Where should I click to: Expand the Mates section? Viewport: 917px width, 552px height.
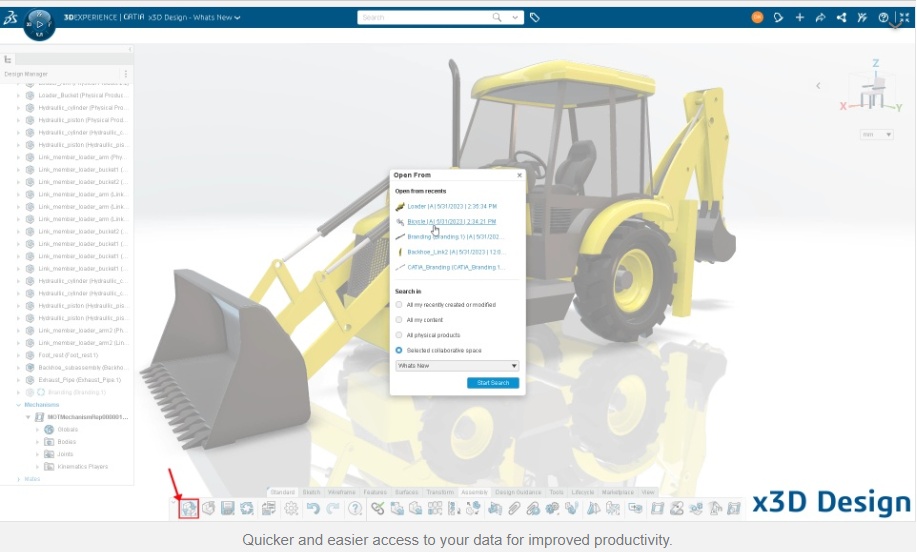18,479
